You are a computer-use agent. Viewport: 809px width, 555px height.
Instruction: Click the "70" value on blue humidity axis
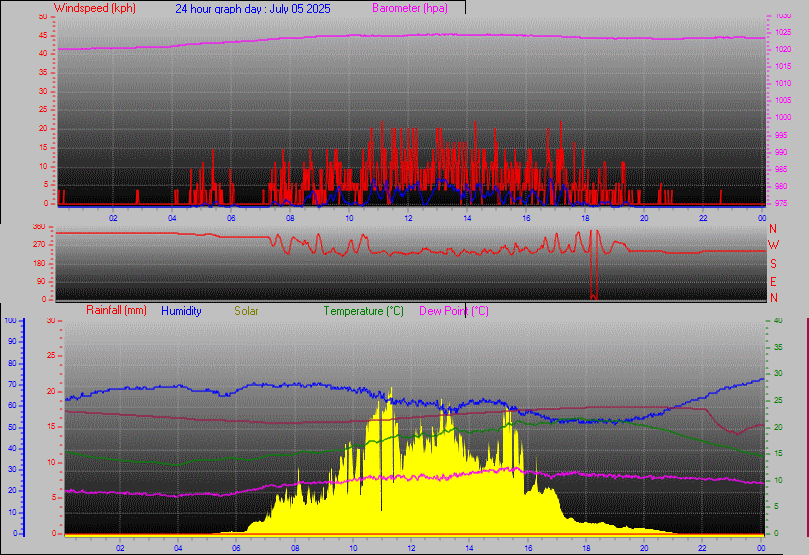click(x=12, y=384)
